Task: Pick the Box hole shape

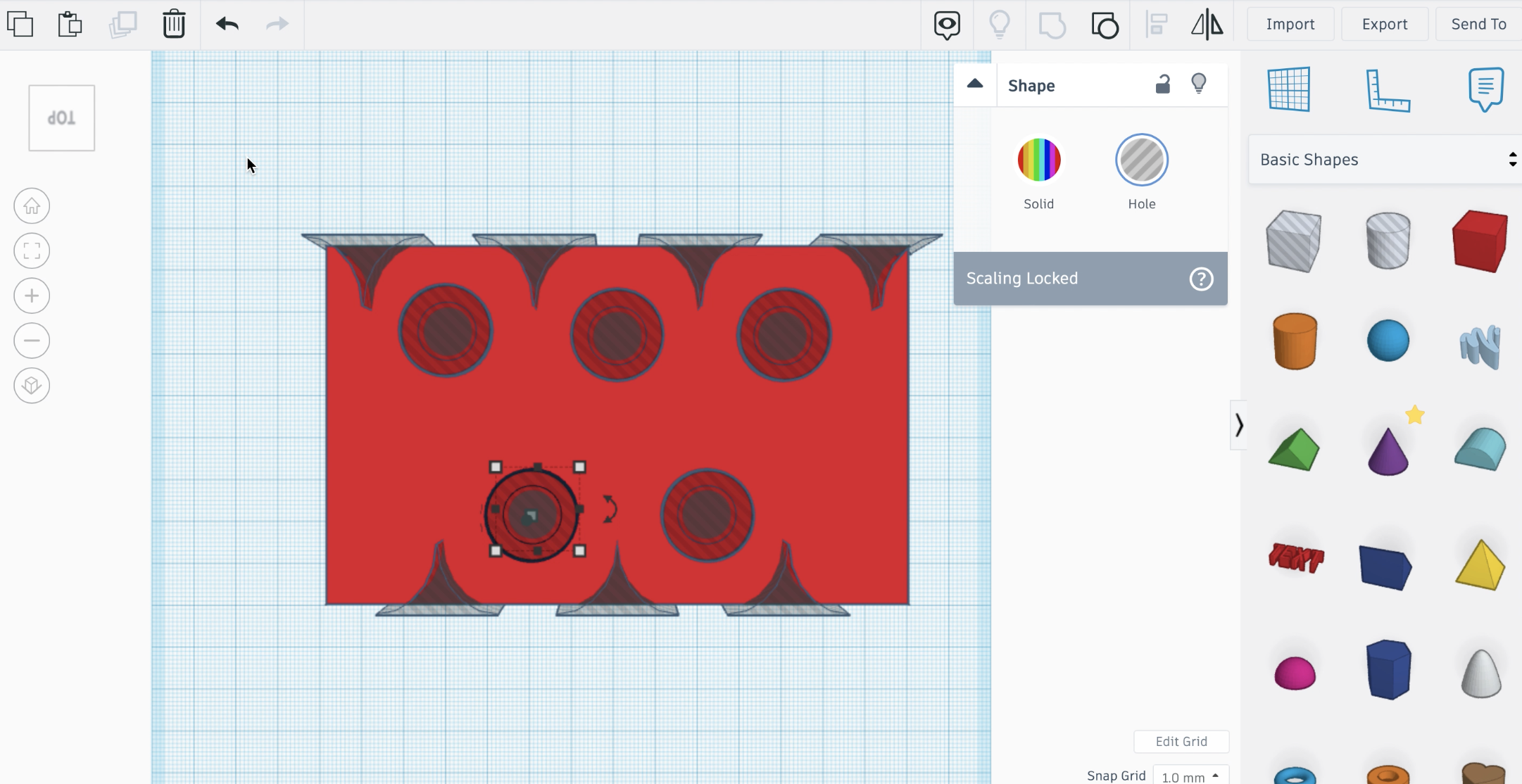Action: pyautogui.click(x=1294, y=241)
